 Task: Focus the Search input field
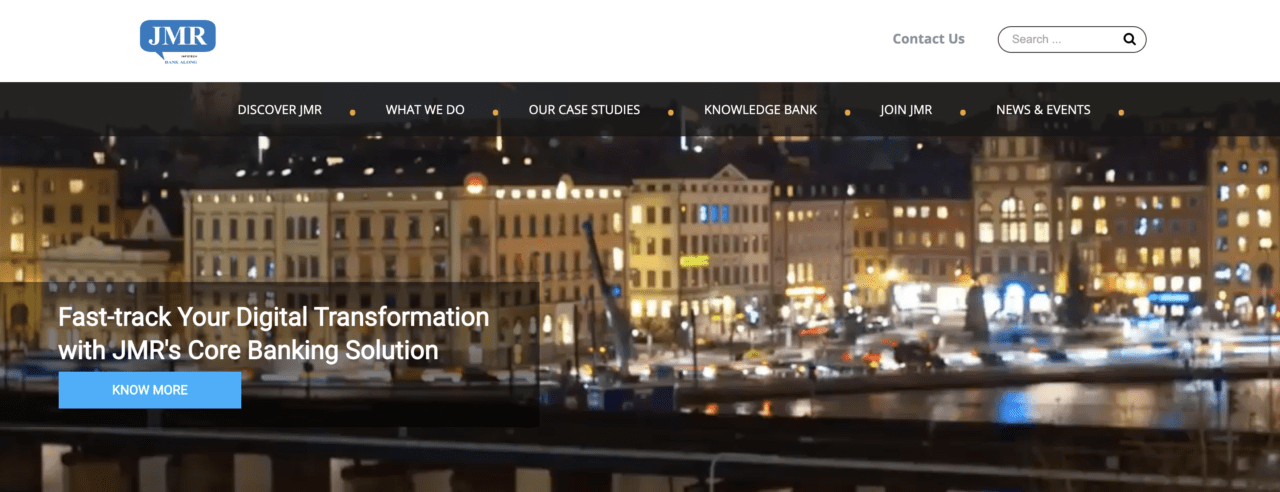click(x=1062, y=40)
